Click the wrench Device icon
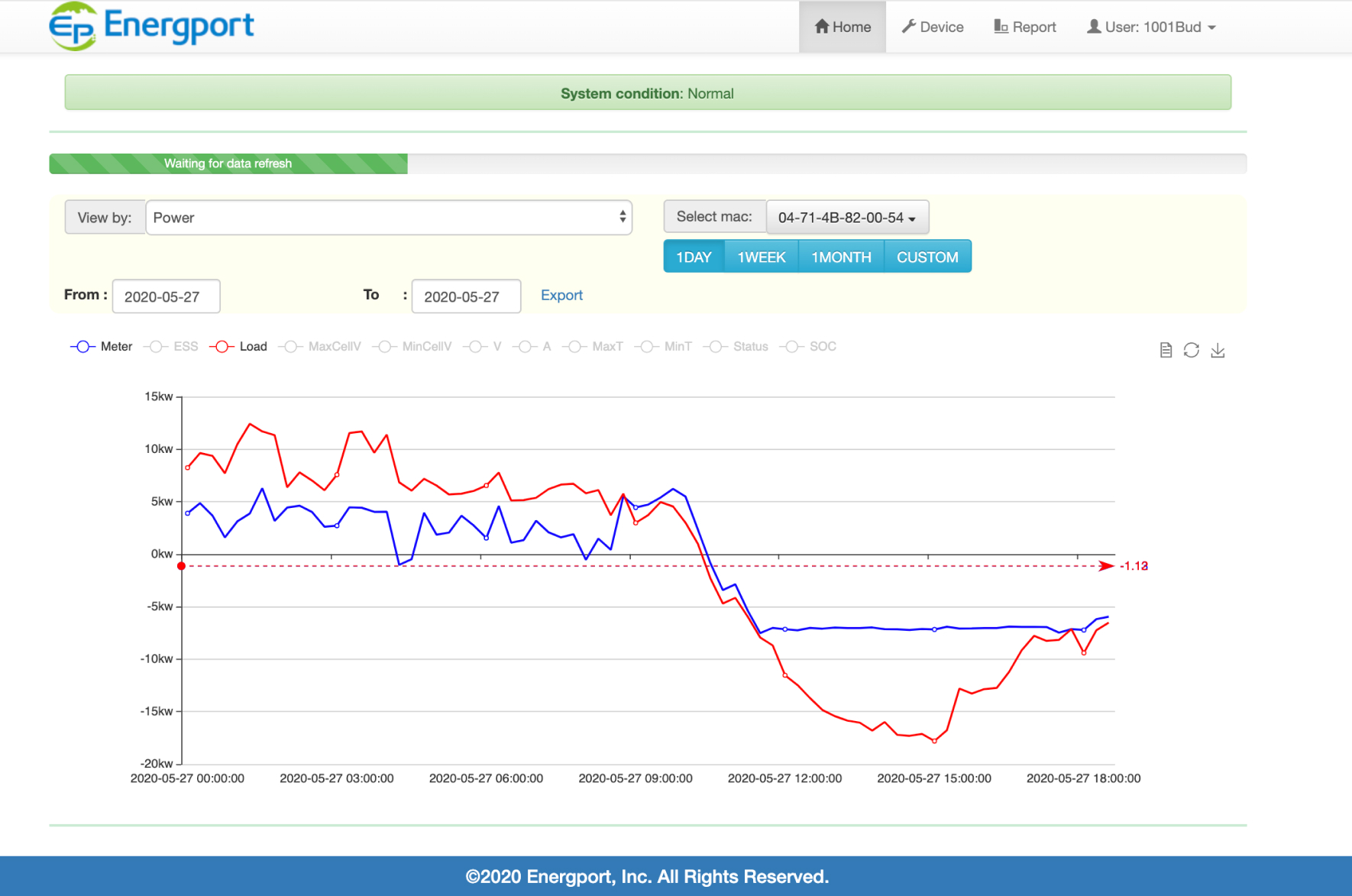 coord(908,27)
